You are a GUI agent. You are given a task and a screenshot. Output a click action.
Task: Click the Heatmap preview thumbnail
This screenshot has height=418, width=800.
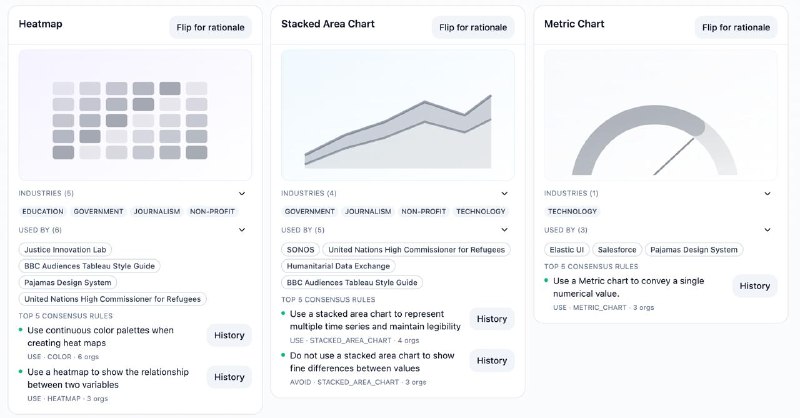135,115
